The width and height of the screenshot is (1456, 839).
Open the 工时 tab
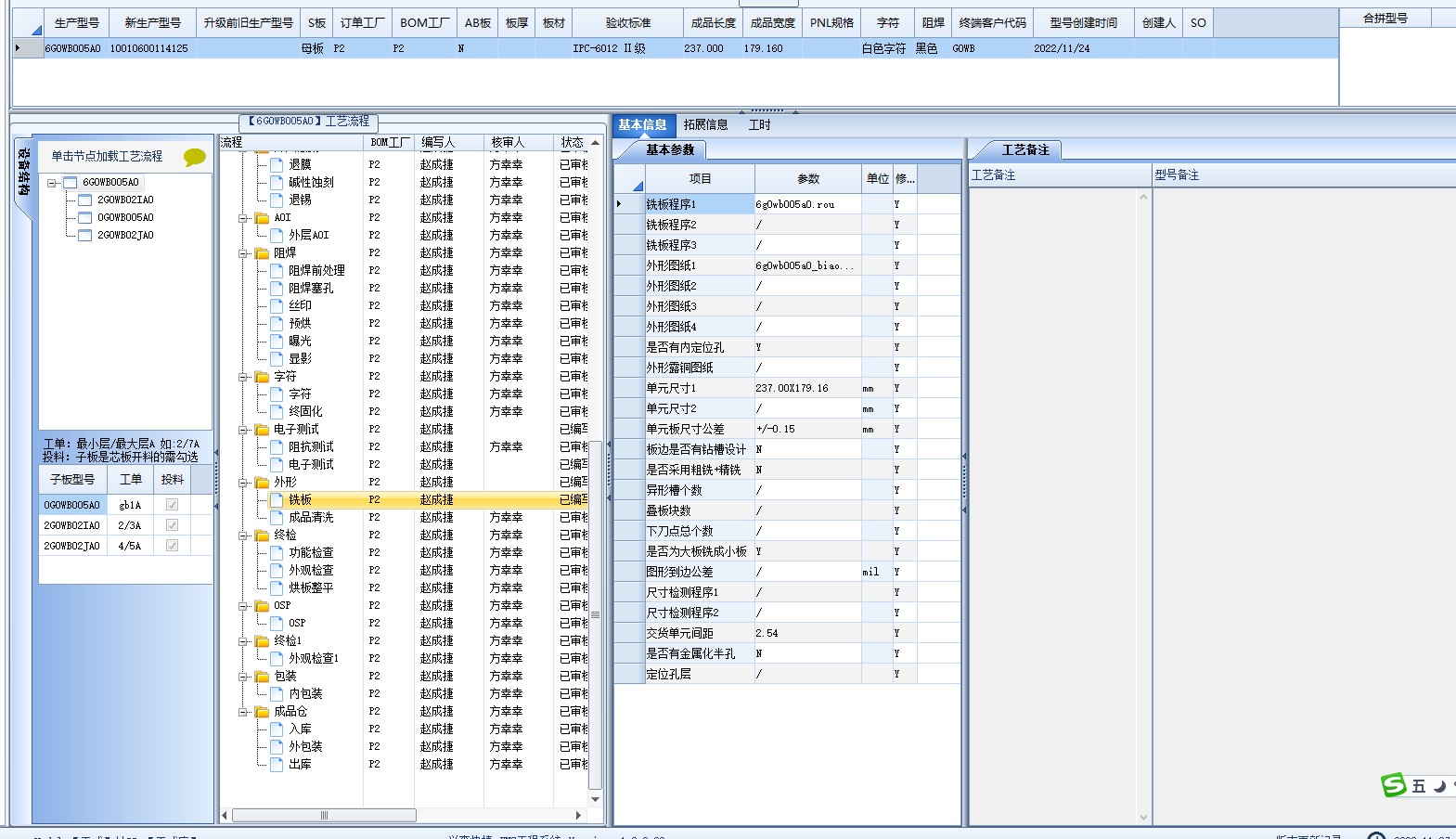pos(759,125)
